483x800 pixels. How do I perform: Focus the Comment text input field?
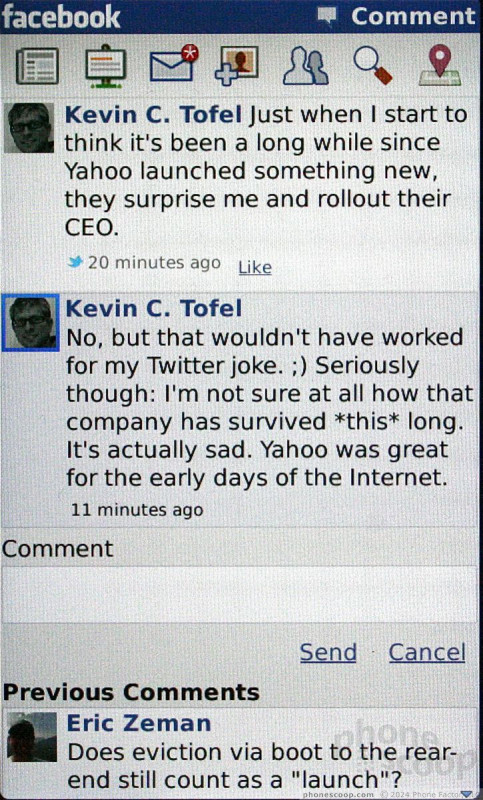[240, 594]
